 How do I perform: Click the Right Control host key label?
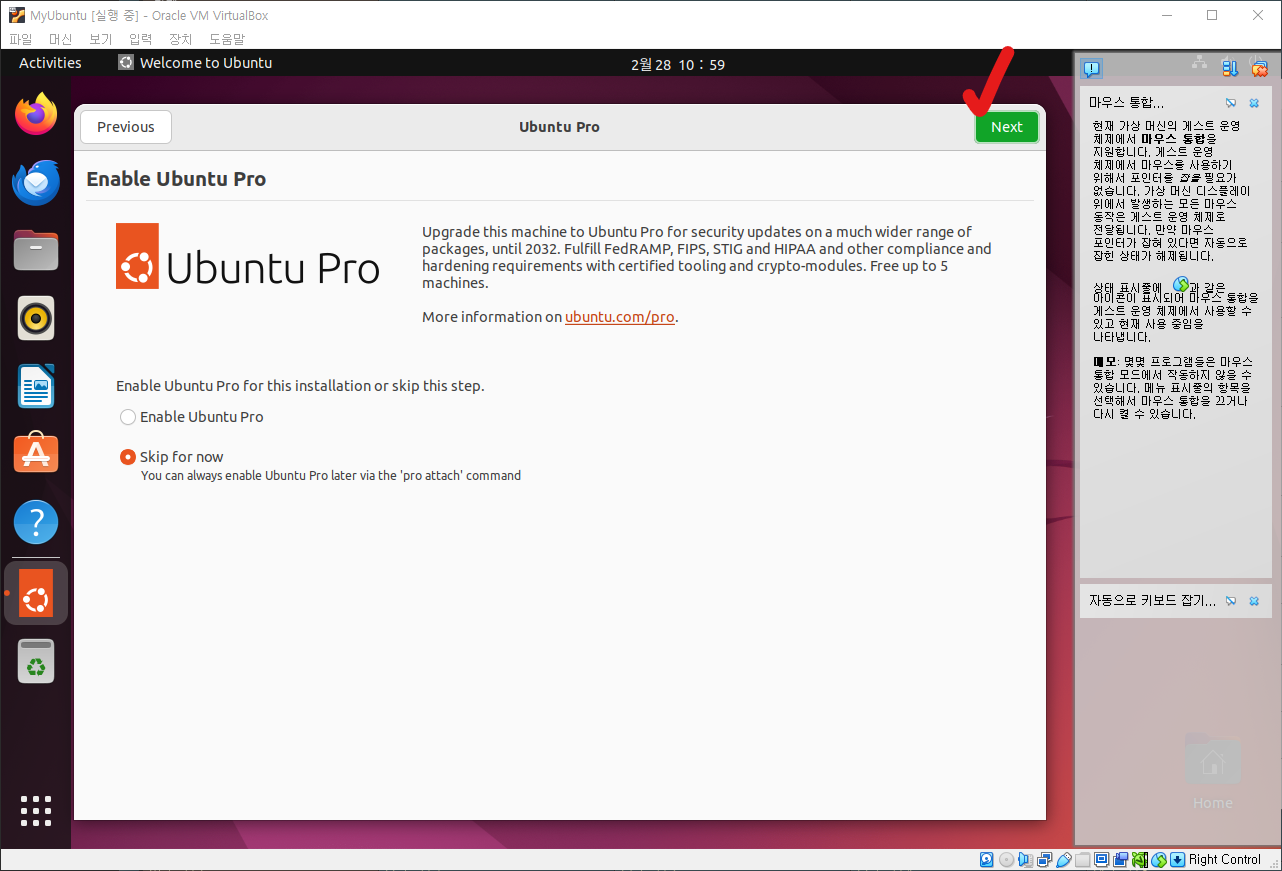[1225, 859]
